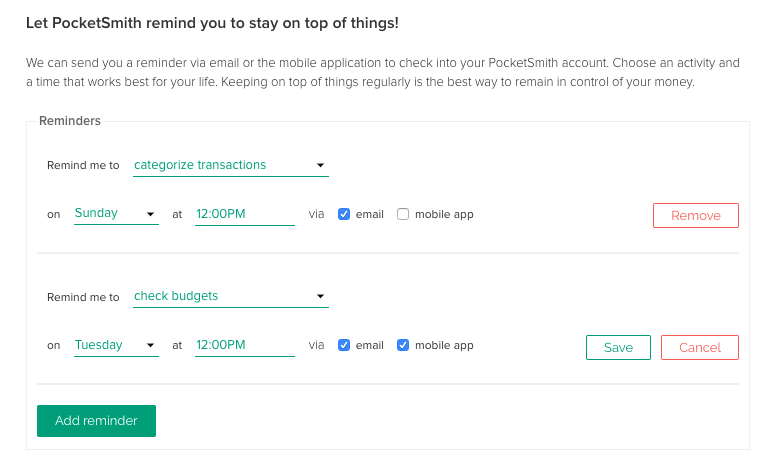Viewport: 772px width, 464px height.
Task: Click the caret icon next to Tuesday
Action: (x=150, y=346)
